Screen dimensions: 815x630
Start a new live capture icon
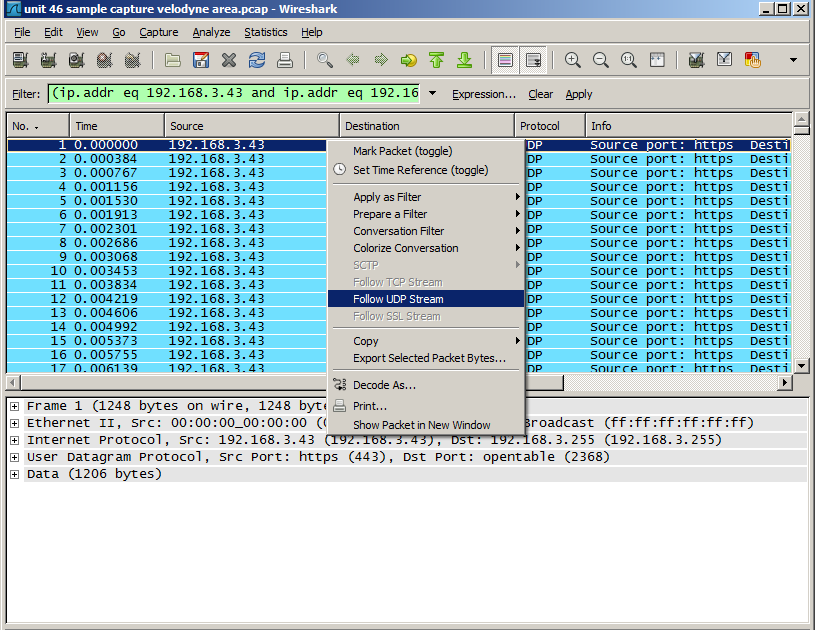pos(76,60)
